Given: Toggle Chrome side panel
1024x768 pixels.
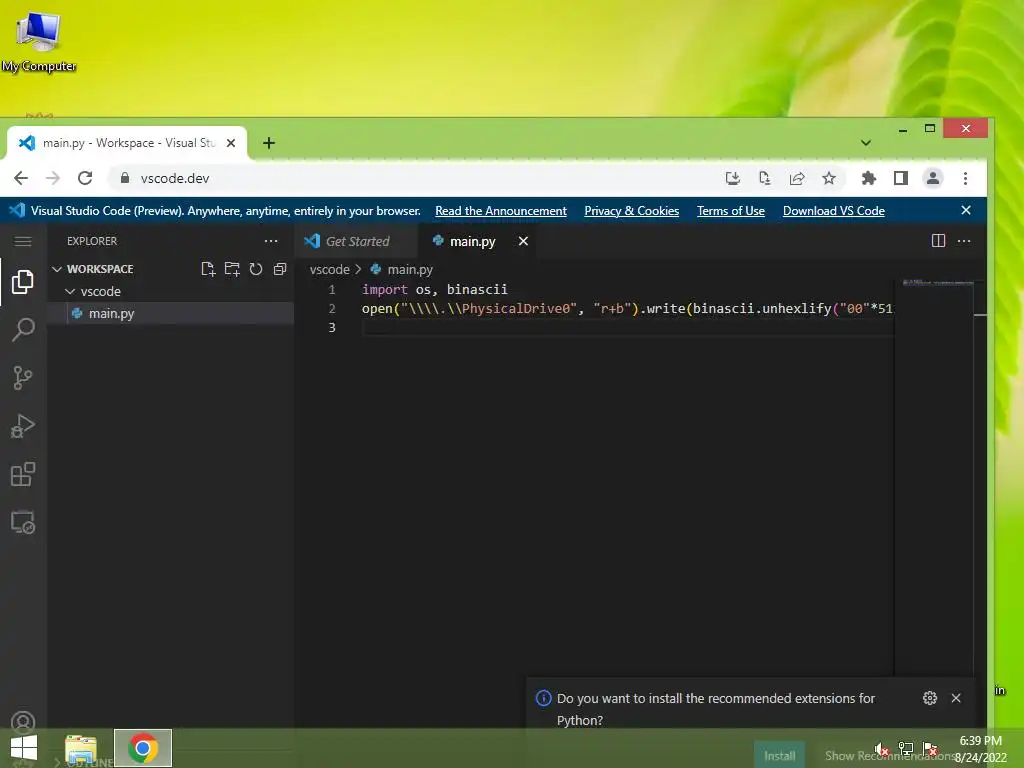Looking at the screenshot, I should coord(901,178).
